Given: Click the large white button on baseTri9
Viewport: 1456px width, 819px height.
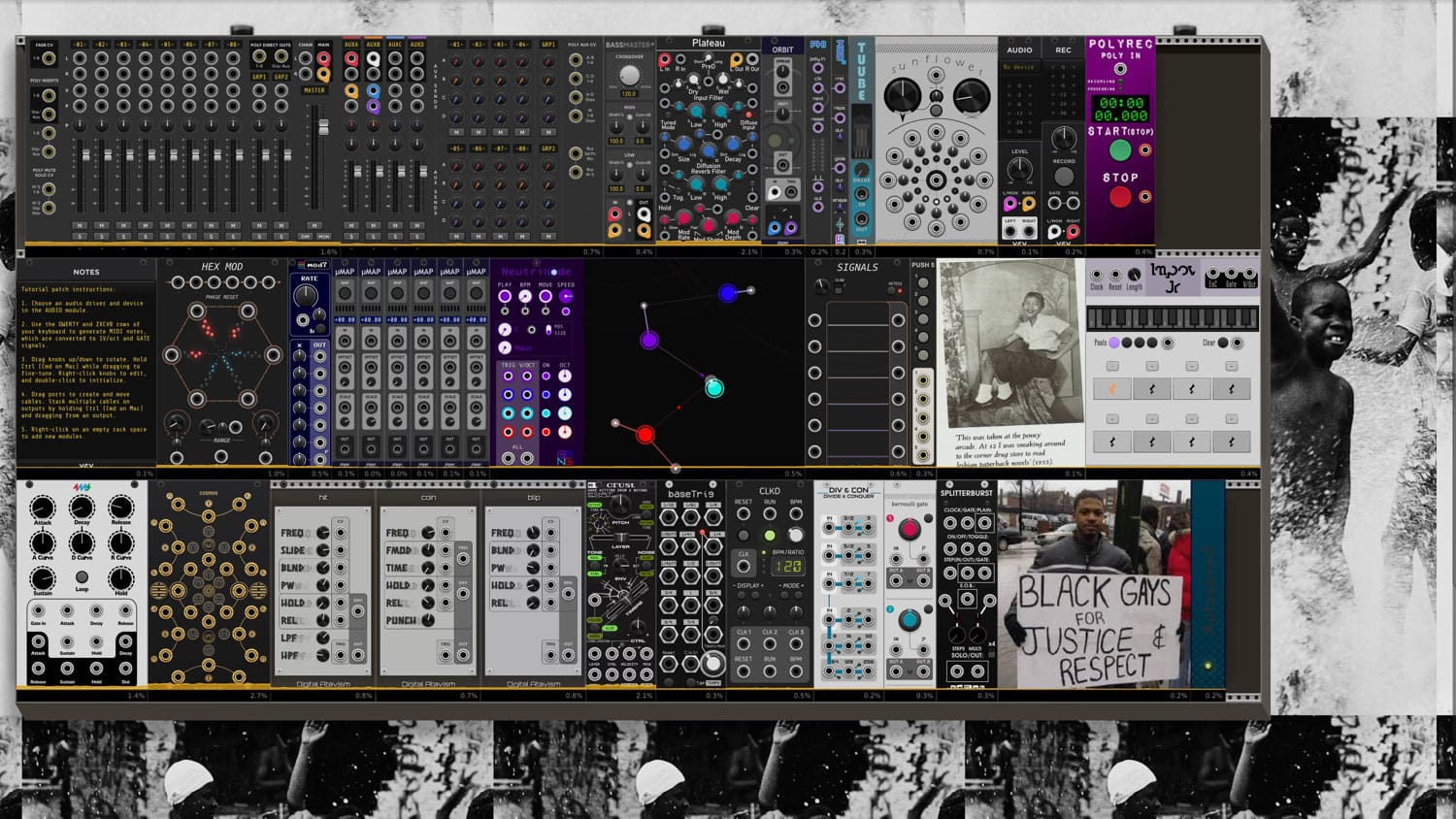Looking at the screenshot, I should (x=713, y=664).
